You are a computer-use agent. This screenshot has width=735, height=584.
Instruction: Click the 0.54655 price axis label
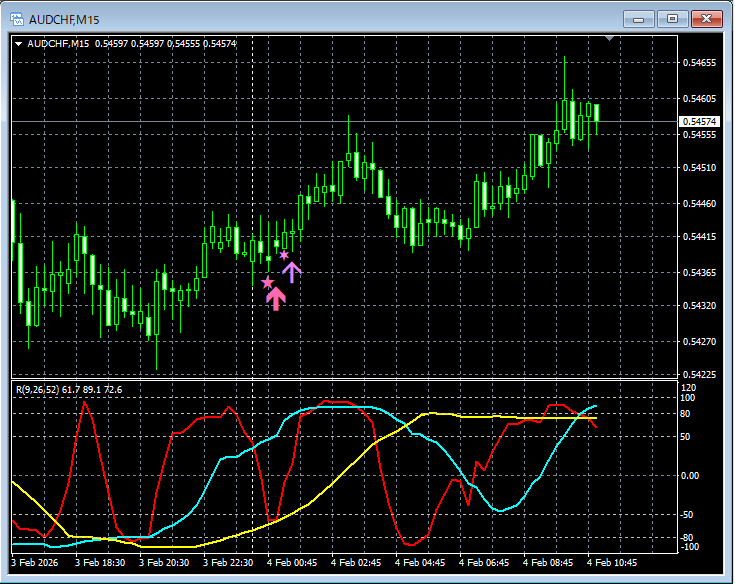pos(699,62)
